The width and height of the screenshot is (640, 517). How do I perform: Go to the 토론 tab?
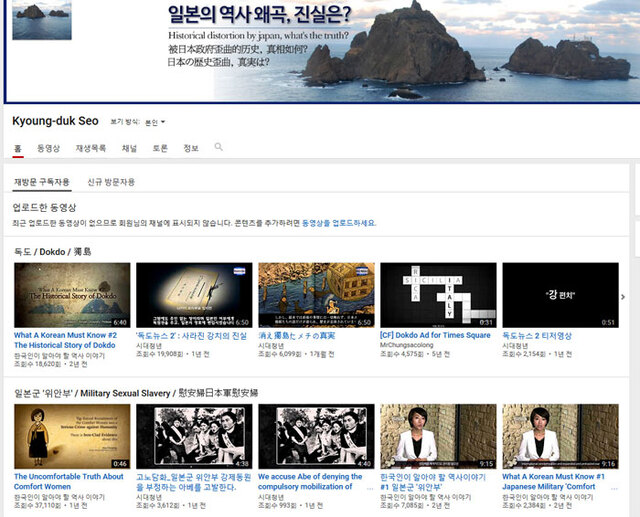pos(160,148)
